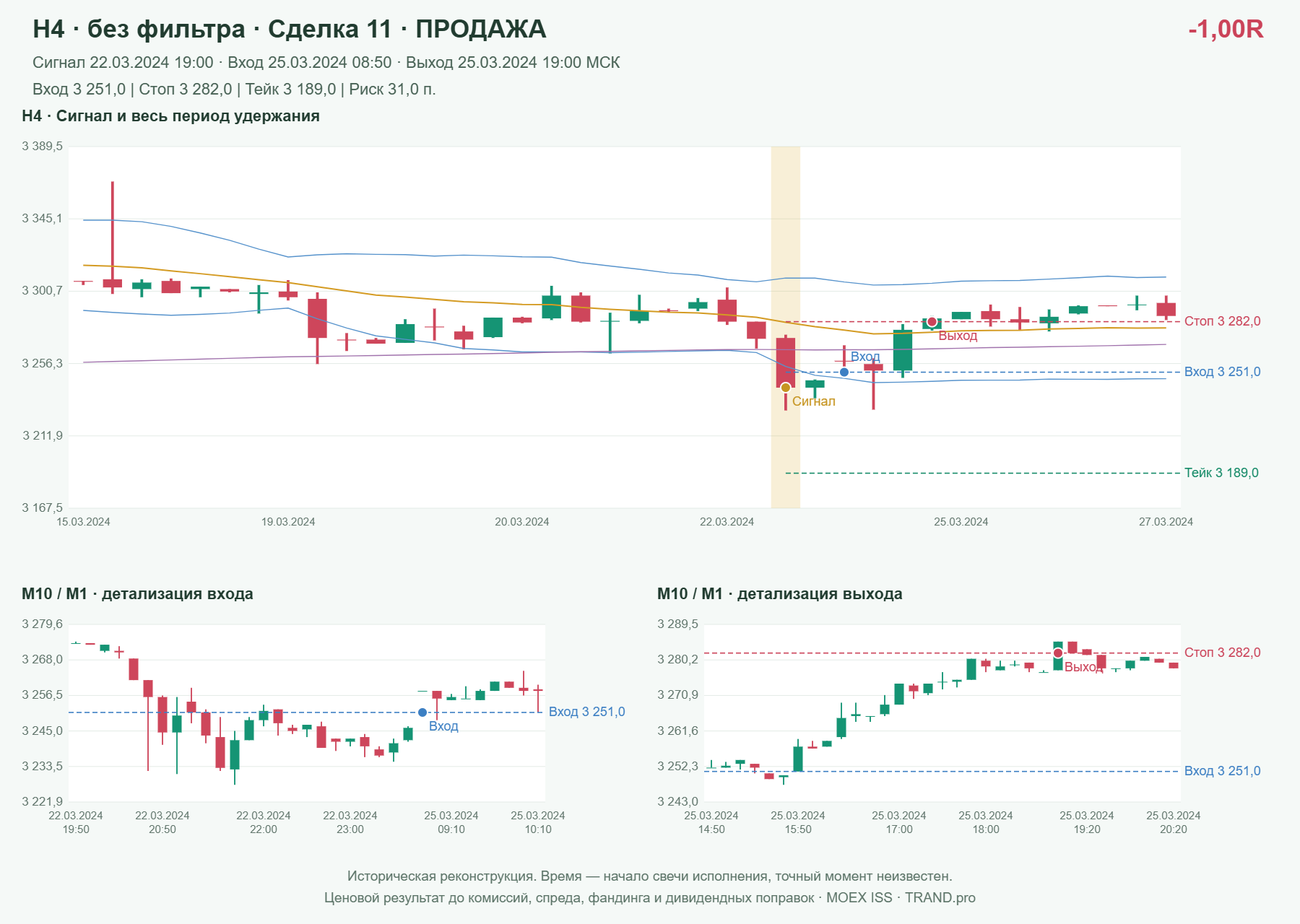Click heading 'M10 / M1 · детализация выхода'
The height and width of the screenshot is (924, 1300).
(x=780, y=594)
